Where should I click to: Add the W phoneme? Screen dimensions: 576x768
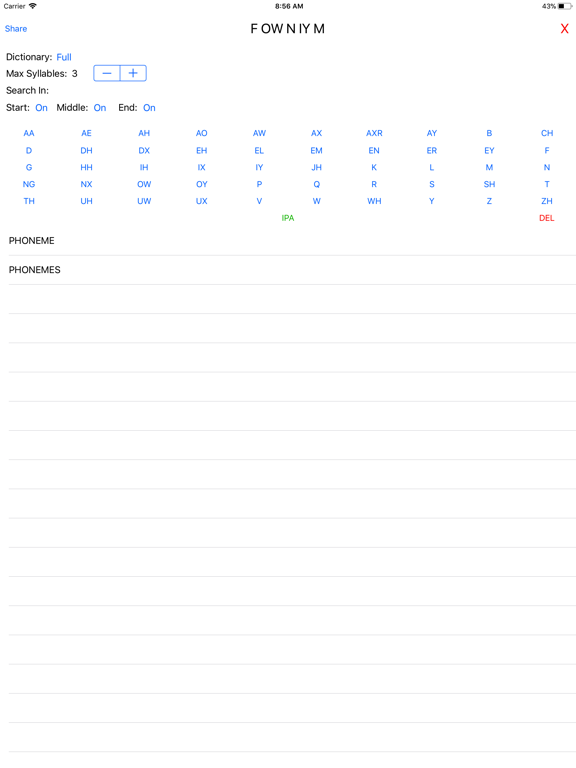[316, 201]
